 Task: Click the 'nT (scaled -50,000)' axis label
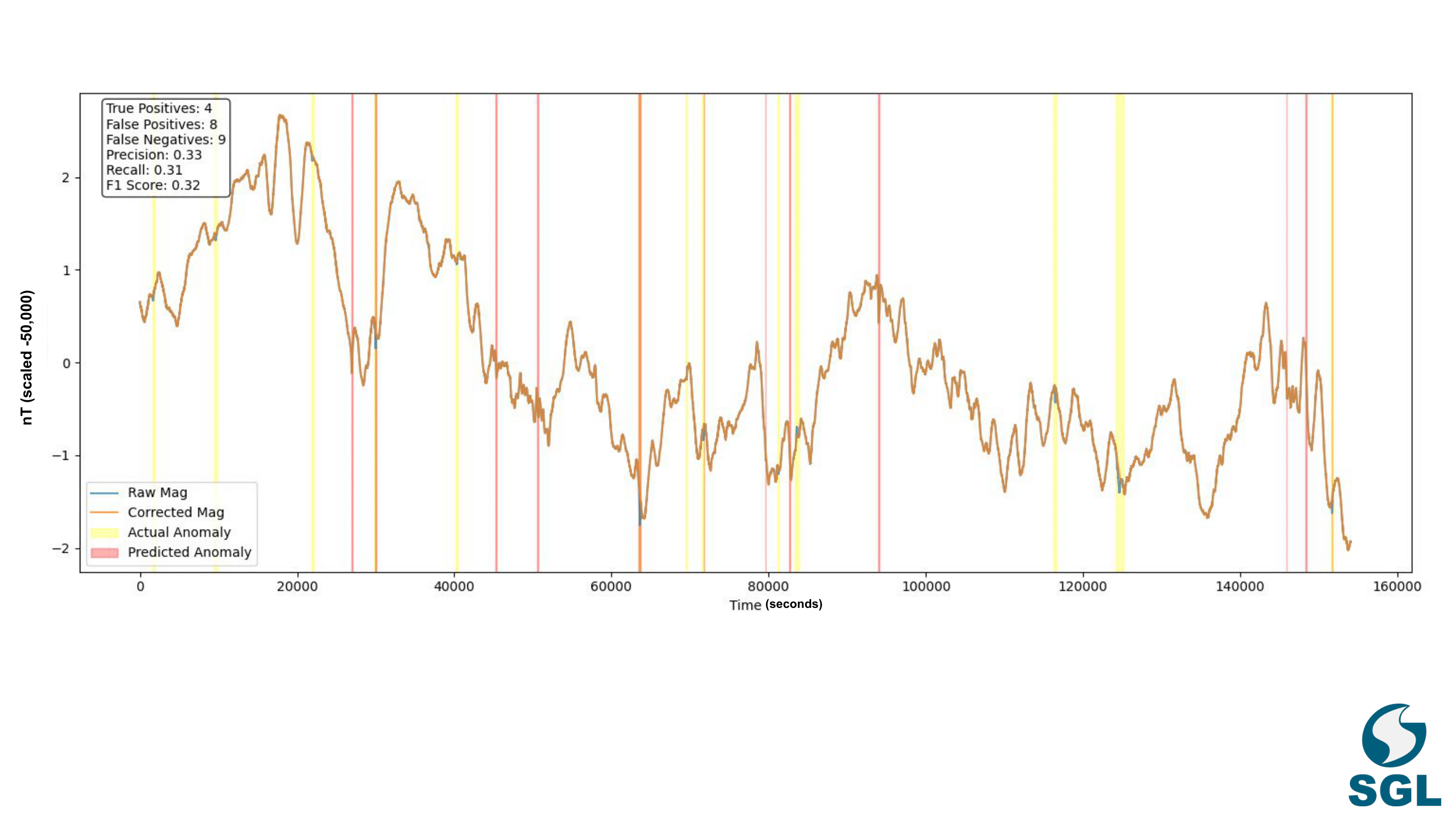coord(27,358)
